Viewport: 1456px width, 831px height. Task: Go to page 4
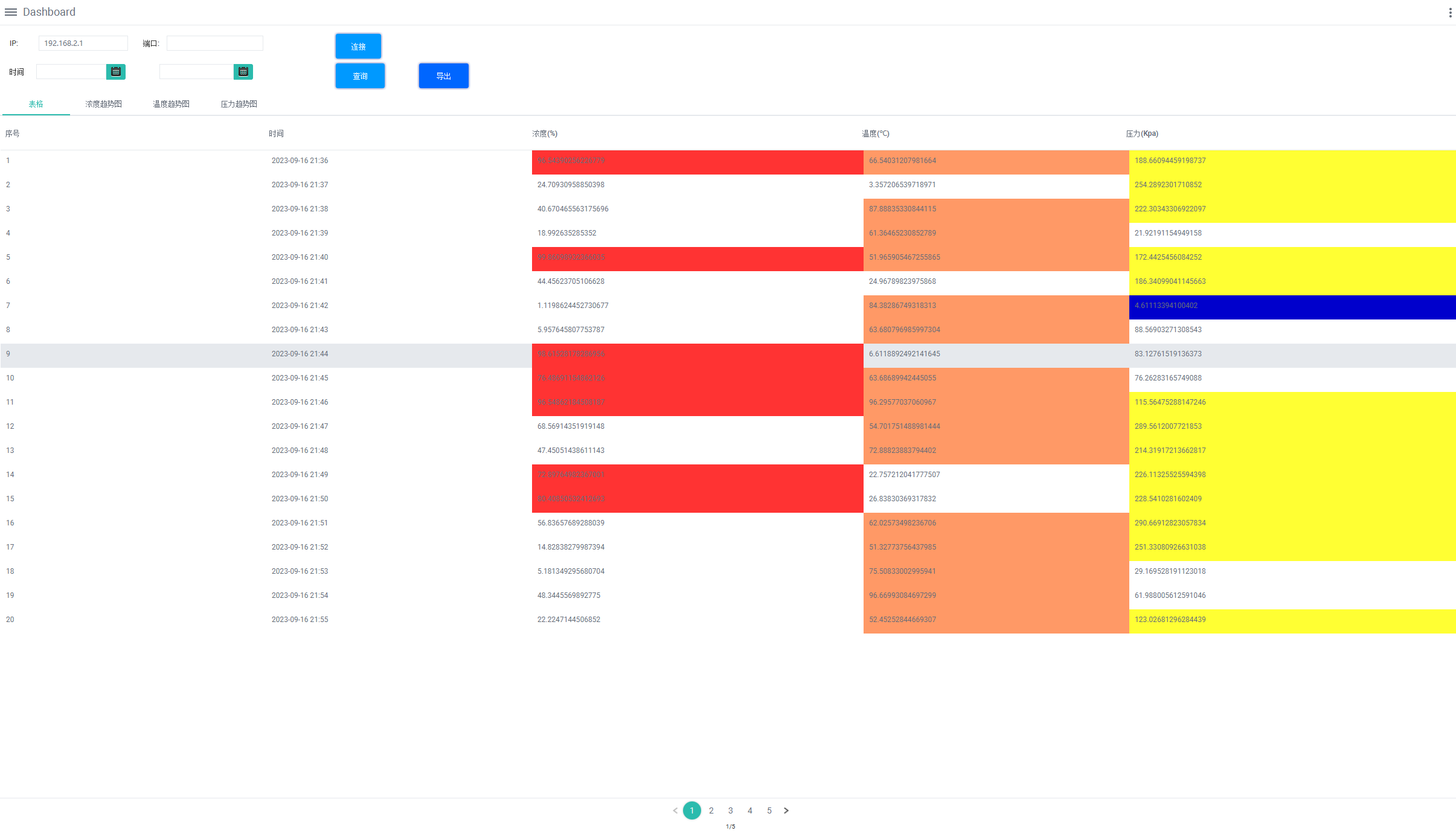click(x=750, y=810)
